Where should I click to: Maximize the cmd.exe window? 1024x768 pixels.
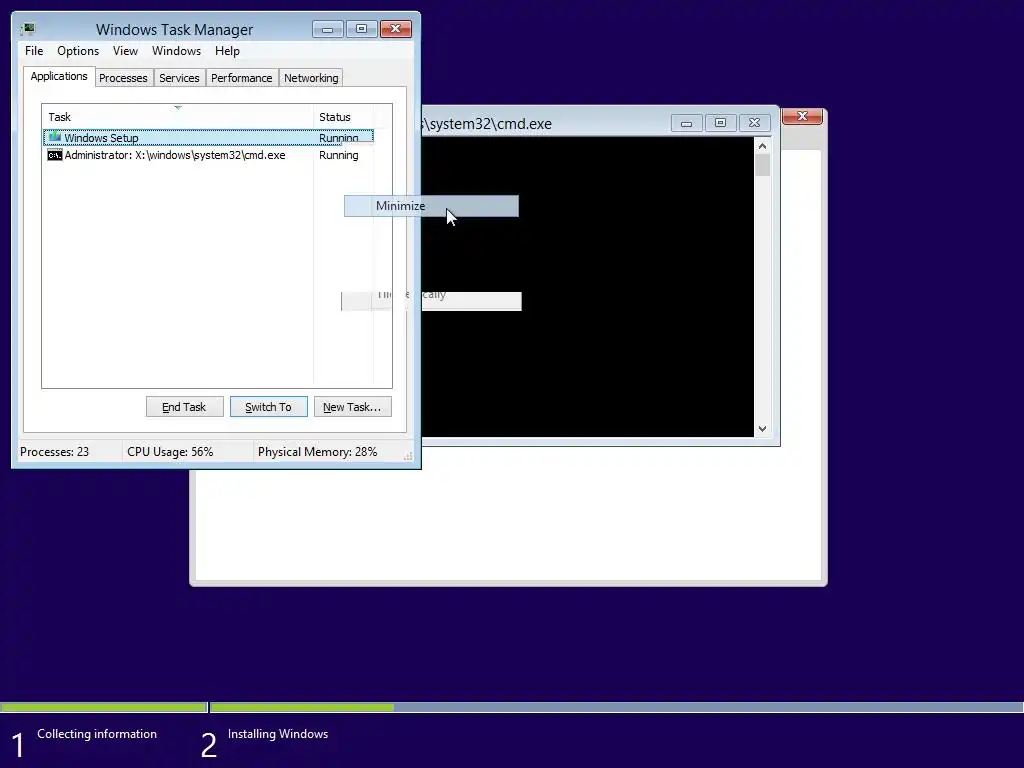(x=720, y=123)
